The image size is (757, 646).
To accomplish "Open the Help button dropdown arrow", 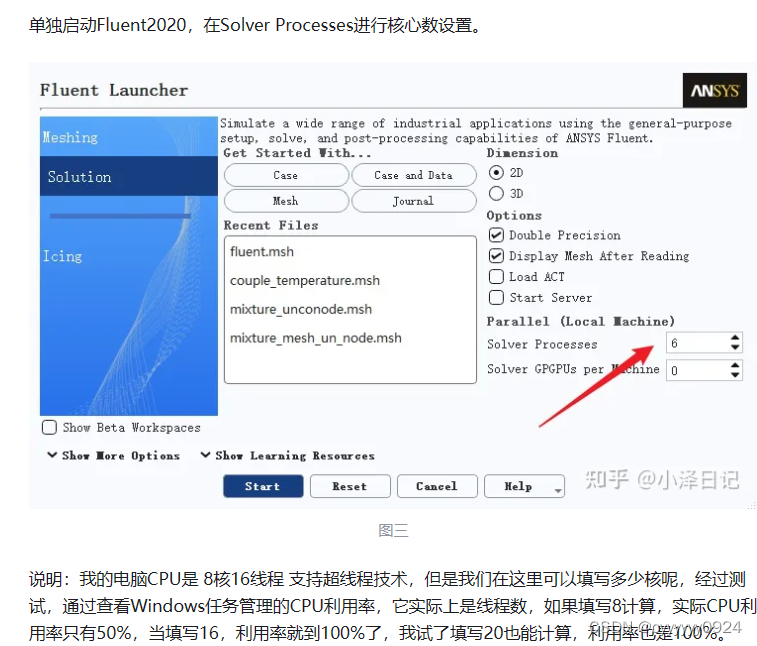I will (x=558, y=490).
